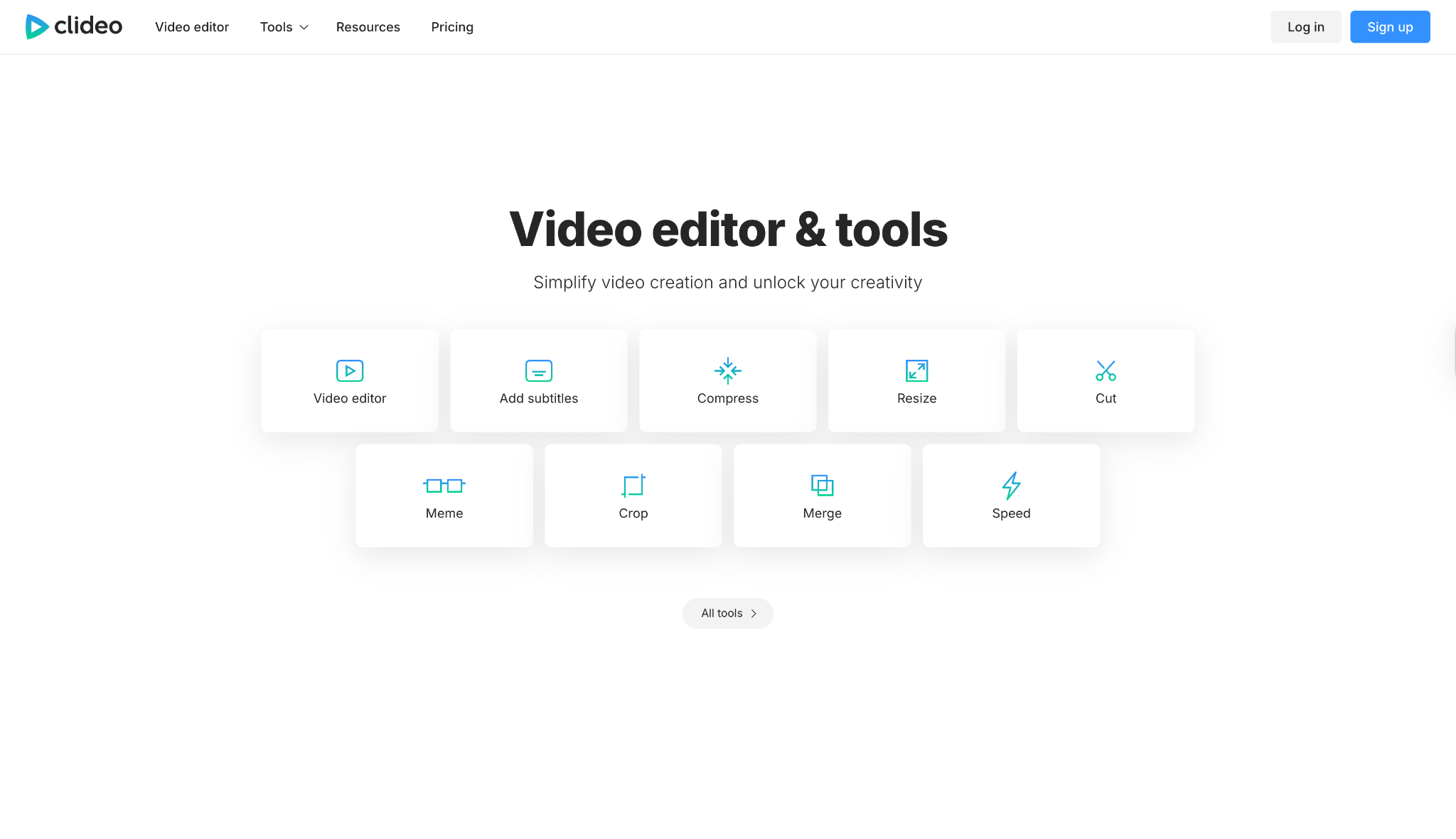
Task: Click the Compress video icon
Action: tap(727, 370)
